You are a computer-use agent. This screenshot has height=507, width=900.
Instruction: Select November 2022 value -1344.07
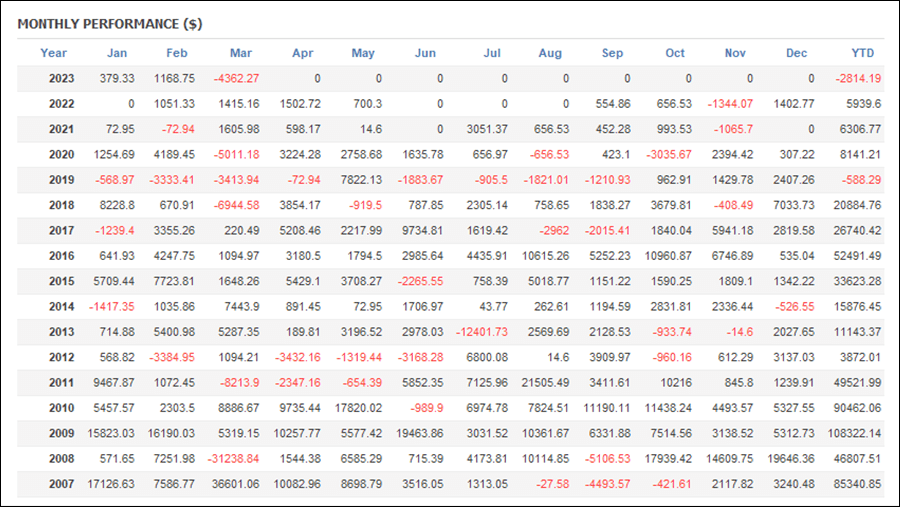click(x=730, y=104)
